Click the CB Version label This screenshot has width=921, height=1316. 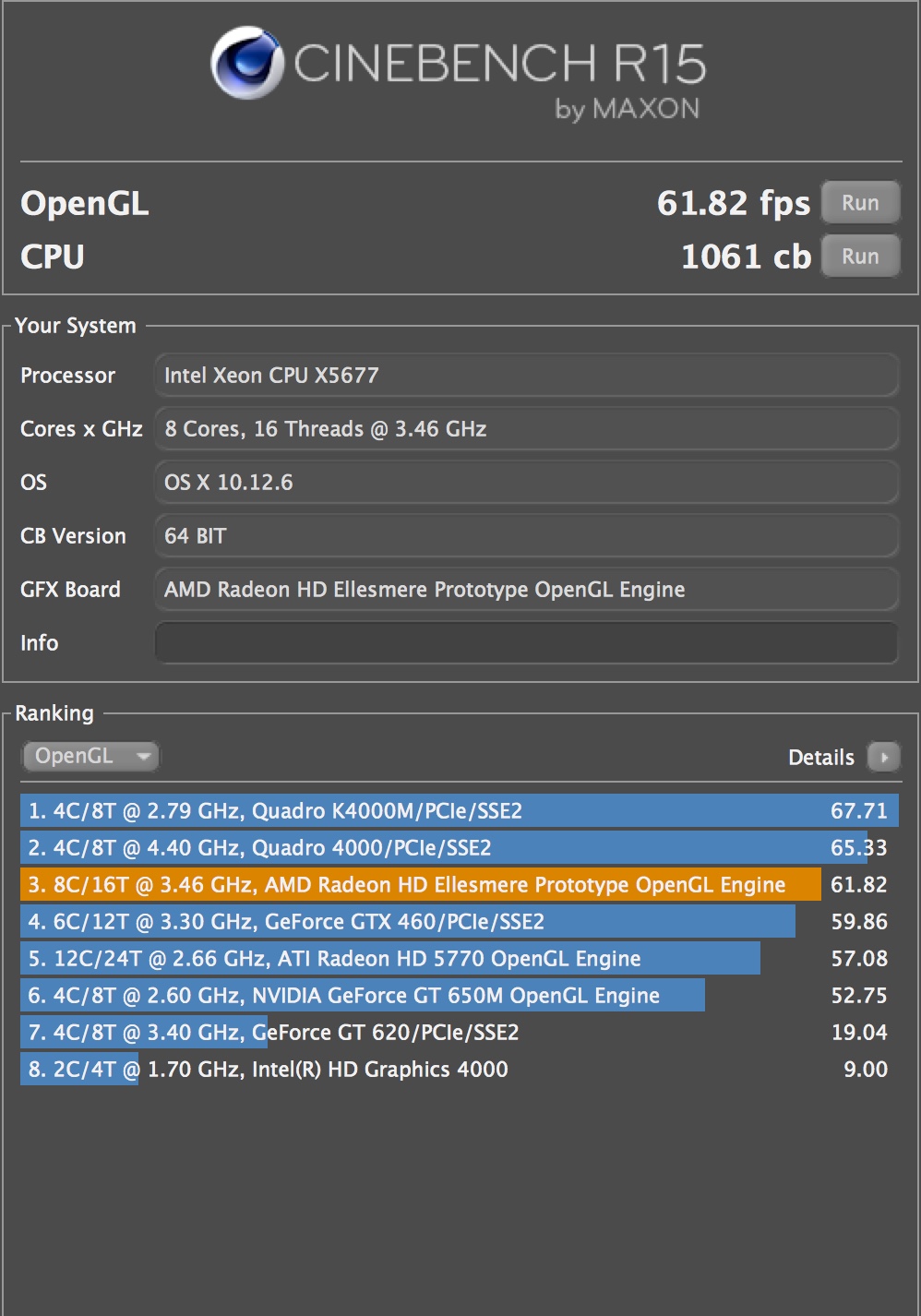point(73,536)
